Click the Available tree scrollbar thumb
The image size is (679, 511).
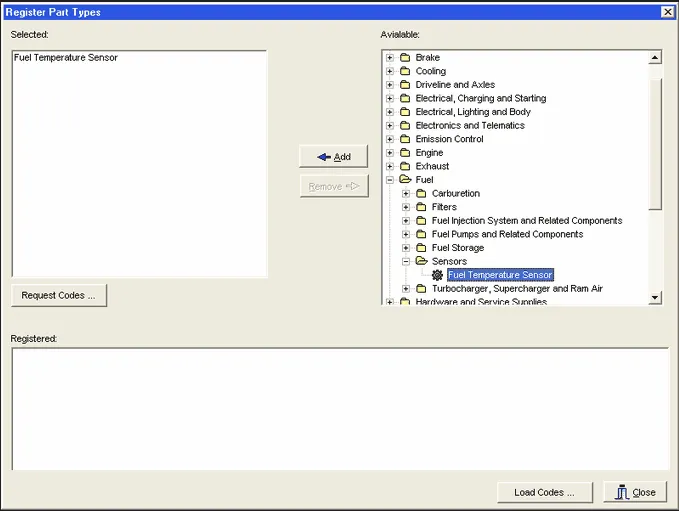point(655,143)
